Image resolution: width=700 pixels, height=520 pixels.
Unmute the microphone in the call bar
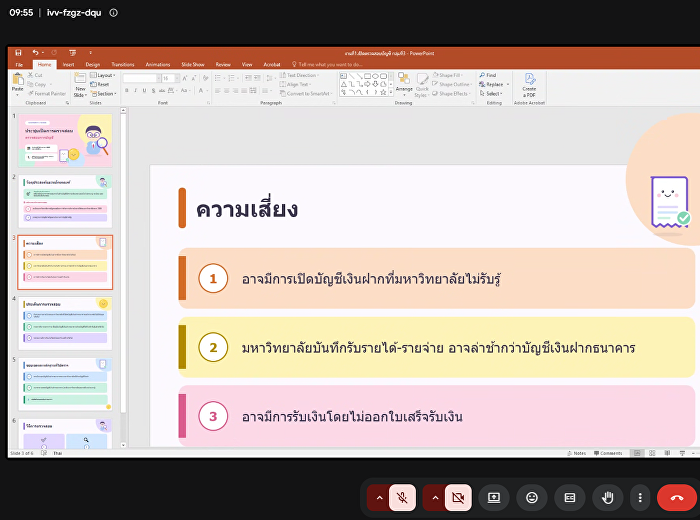pyautogui.click(x=402, y=497)
